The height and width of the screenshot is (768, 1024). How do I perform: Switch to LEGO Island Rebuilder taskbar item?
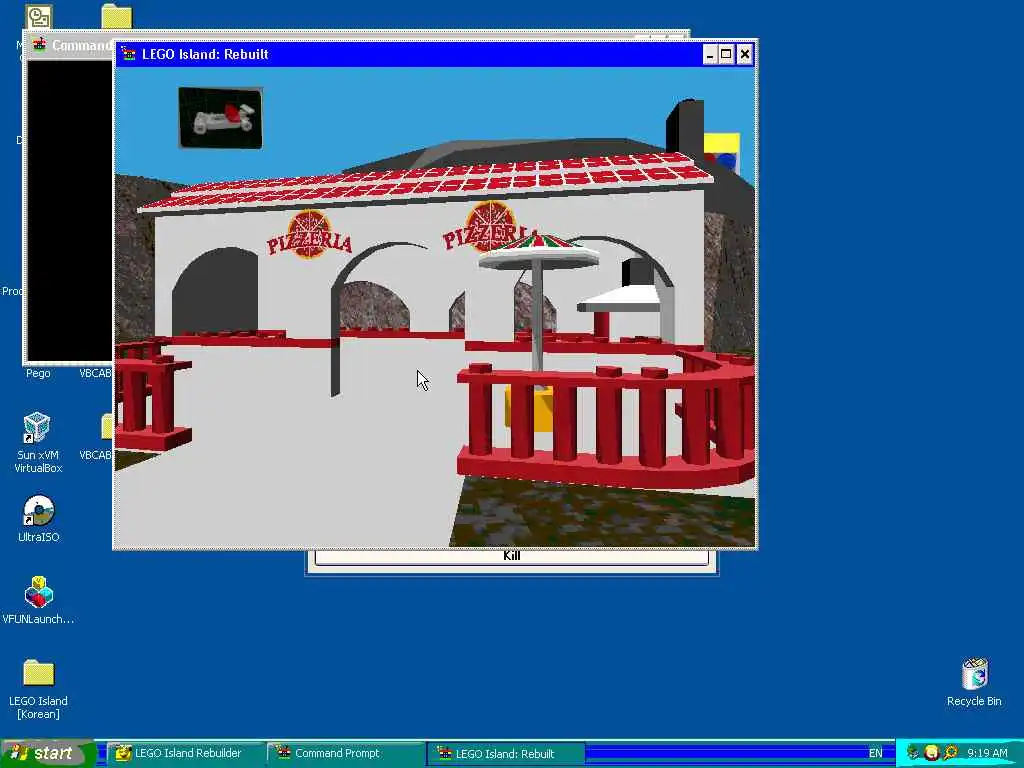pyautogui.click(x=185, y=754)
